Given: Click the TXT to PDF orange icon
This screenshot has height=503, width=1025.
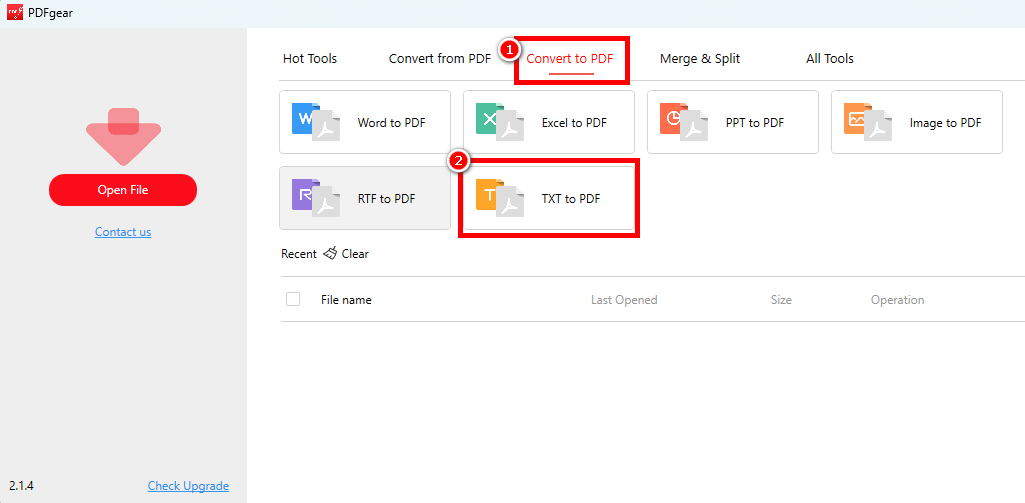Looking at the screenshot, I should click(x=500, y=198).
